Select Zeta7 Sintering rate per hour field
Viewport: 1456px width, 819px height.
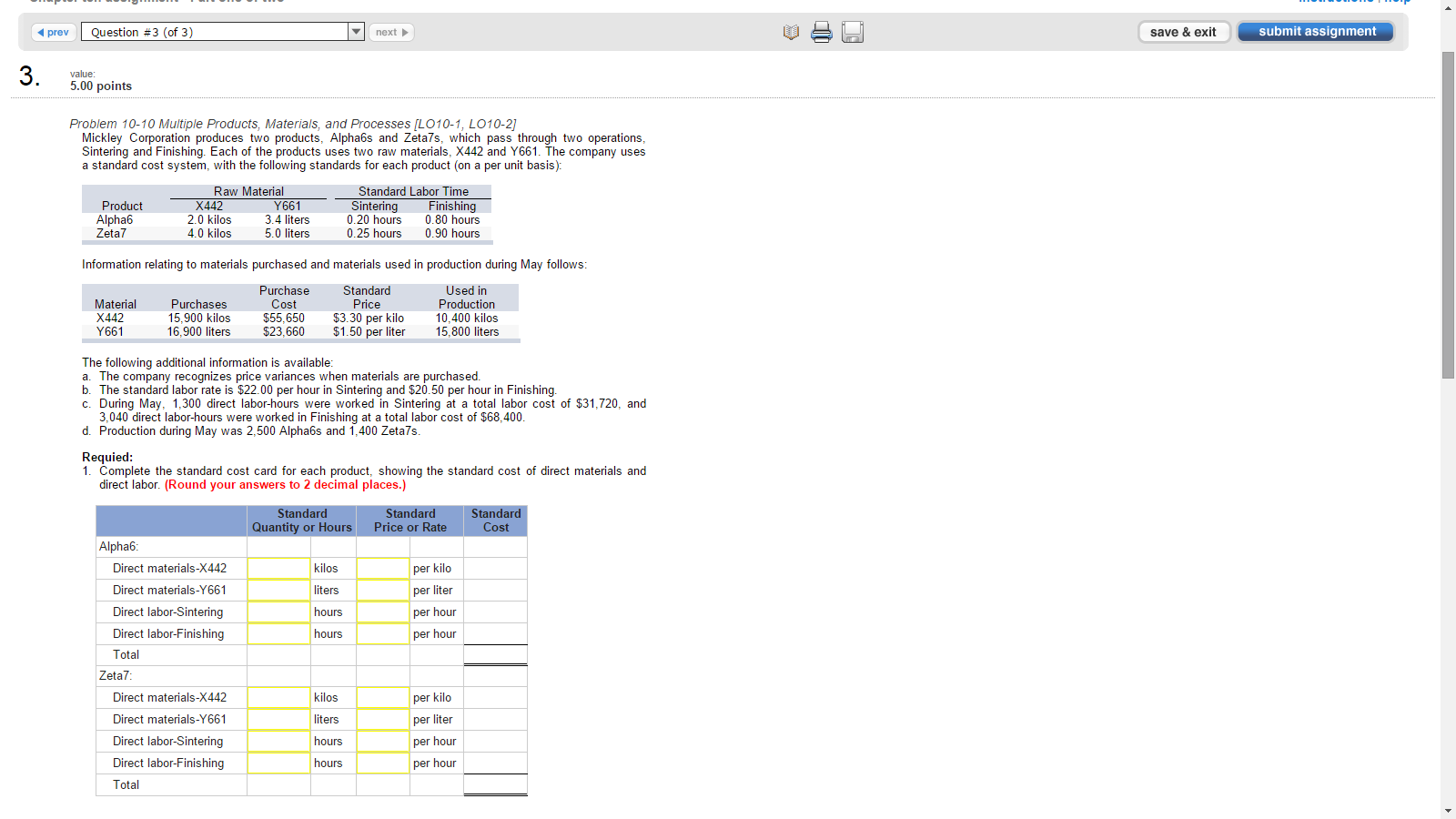pyautogui.click(x=383, y=742)
